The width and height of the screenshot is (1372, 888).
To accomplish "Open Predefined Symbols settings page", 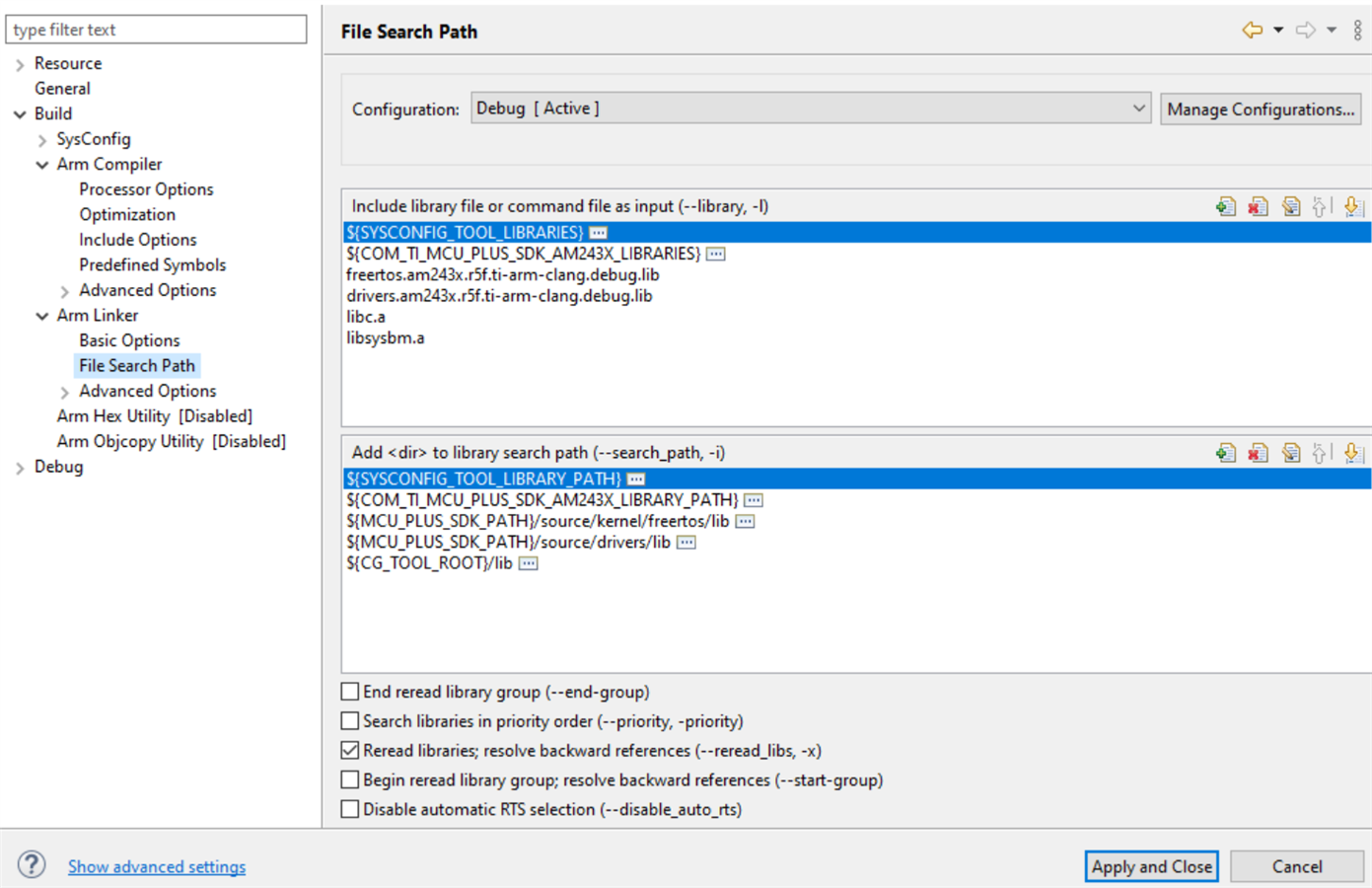I will point(152,264).
